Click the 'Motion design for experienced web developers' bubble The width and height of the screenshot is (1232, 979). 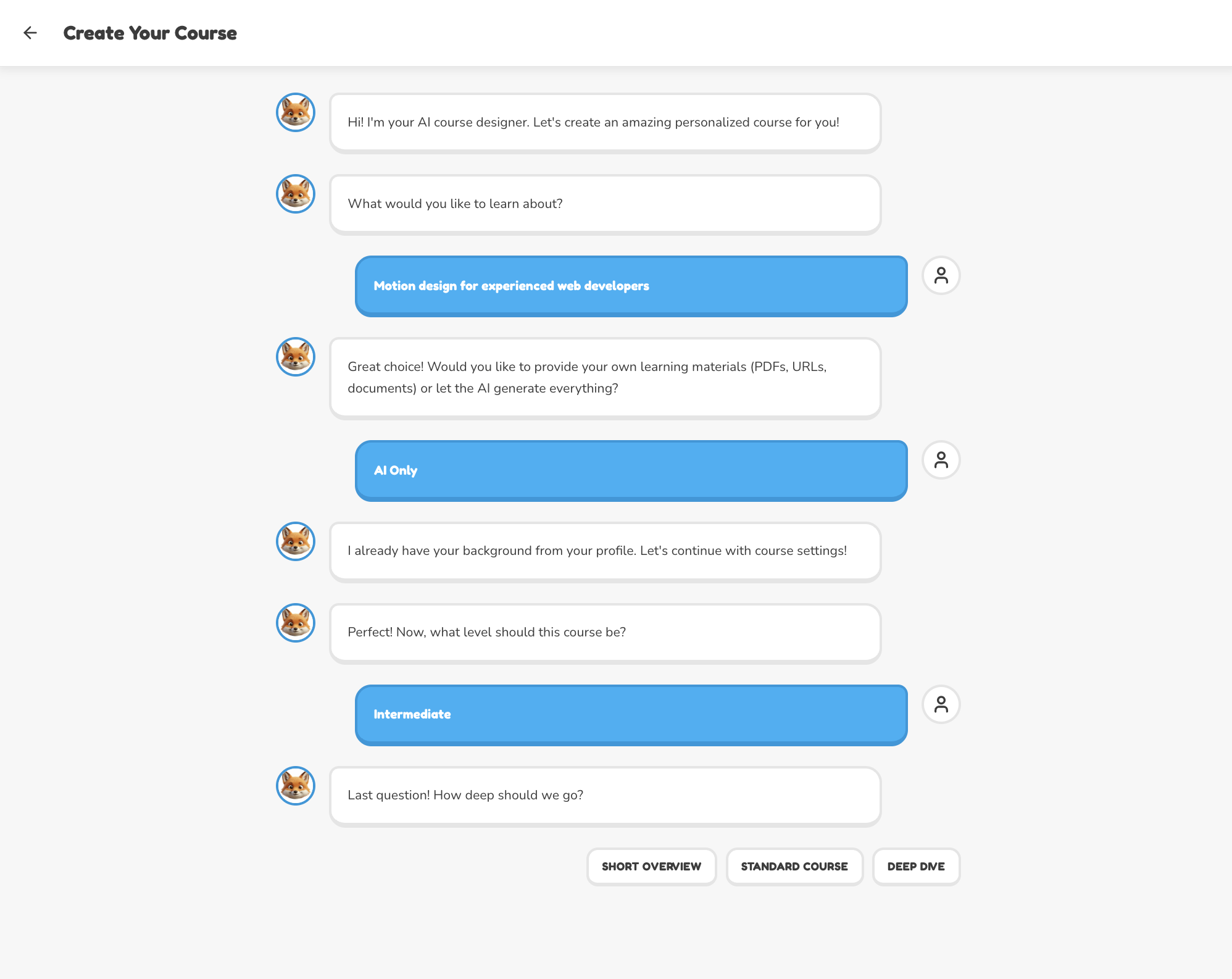pyautogui.click(x=631, y=286)
